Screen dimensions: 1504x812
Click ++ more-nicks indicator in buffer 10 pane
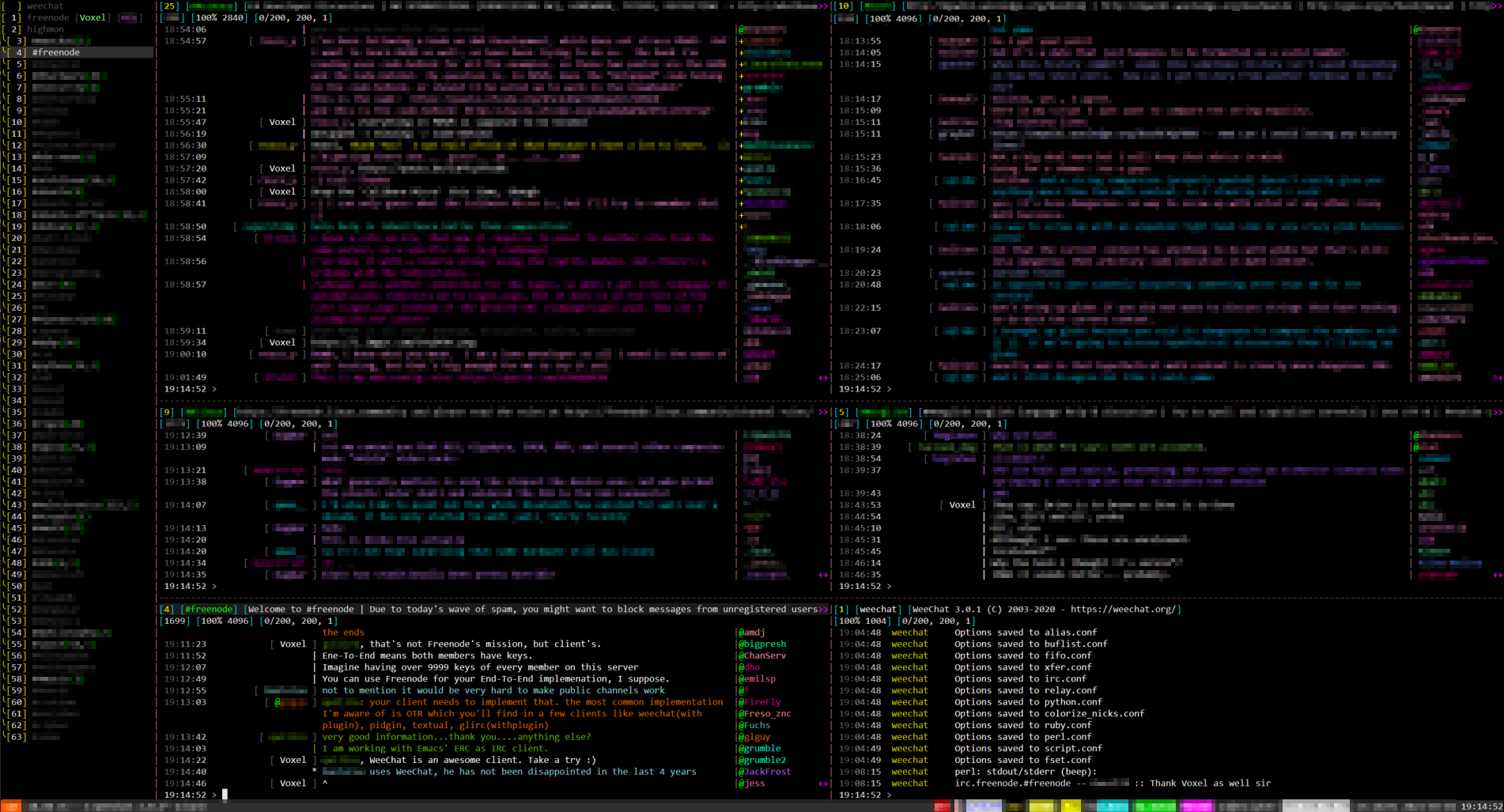1498,377
